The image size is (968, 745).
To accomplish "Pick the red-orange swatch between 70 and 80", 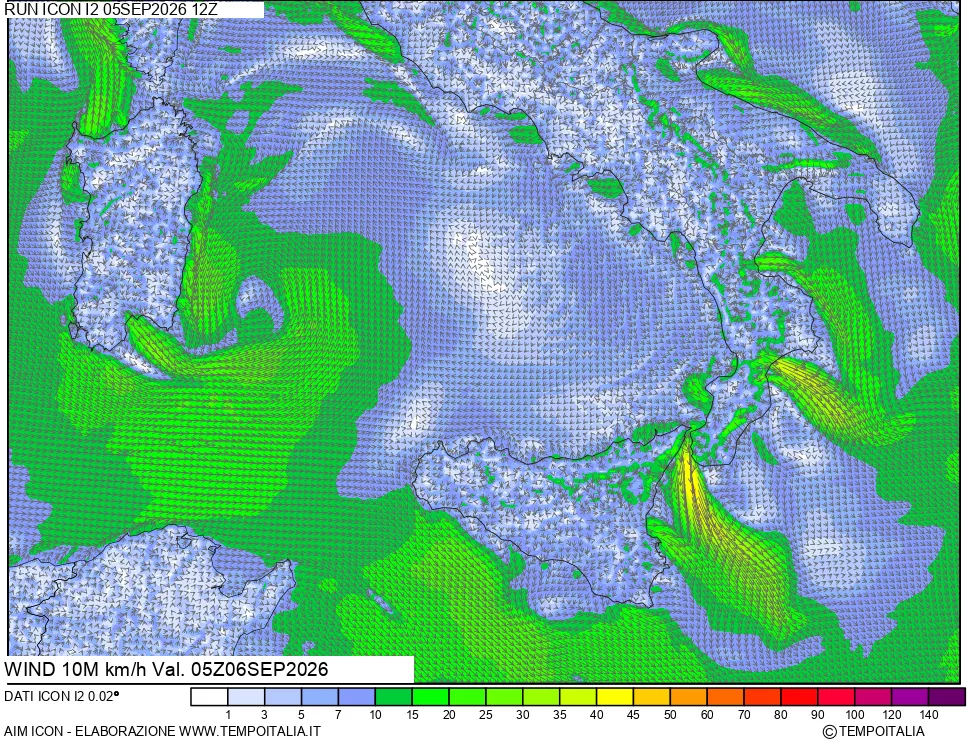I will point(762,697).
